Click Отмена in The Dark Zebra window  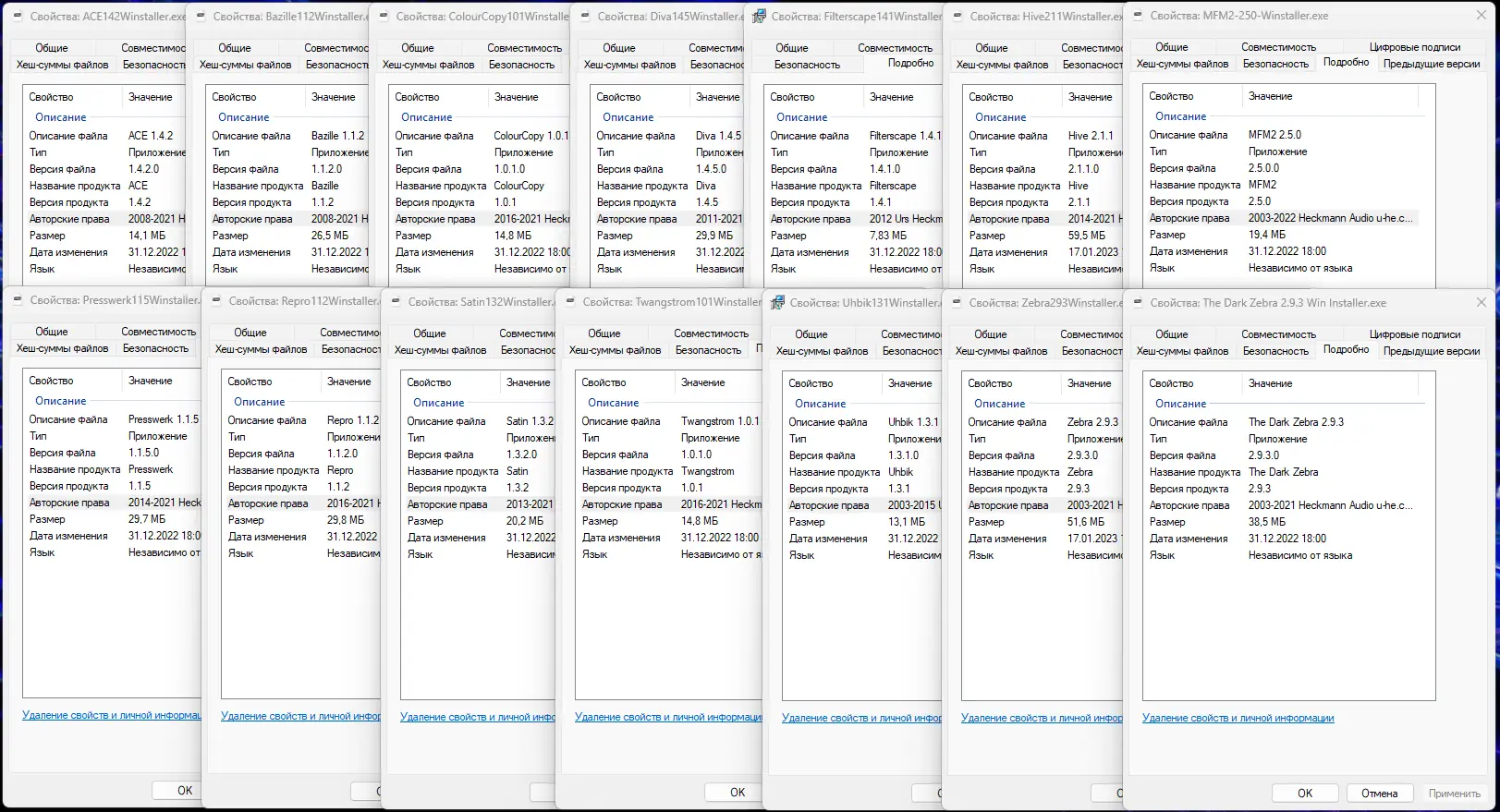[1379, 793]
